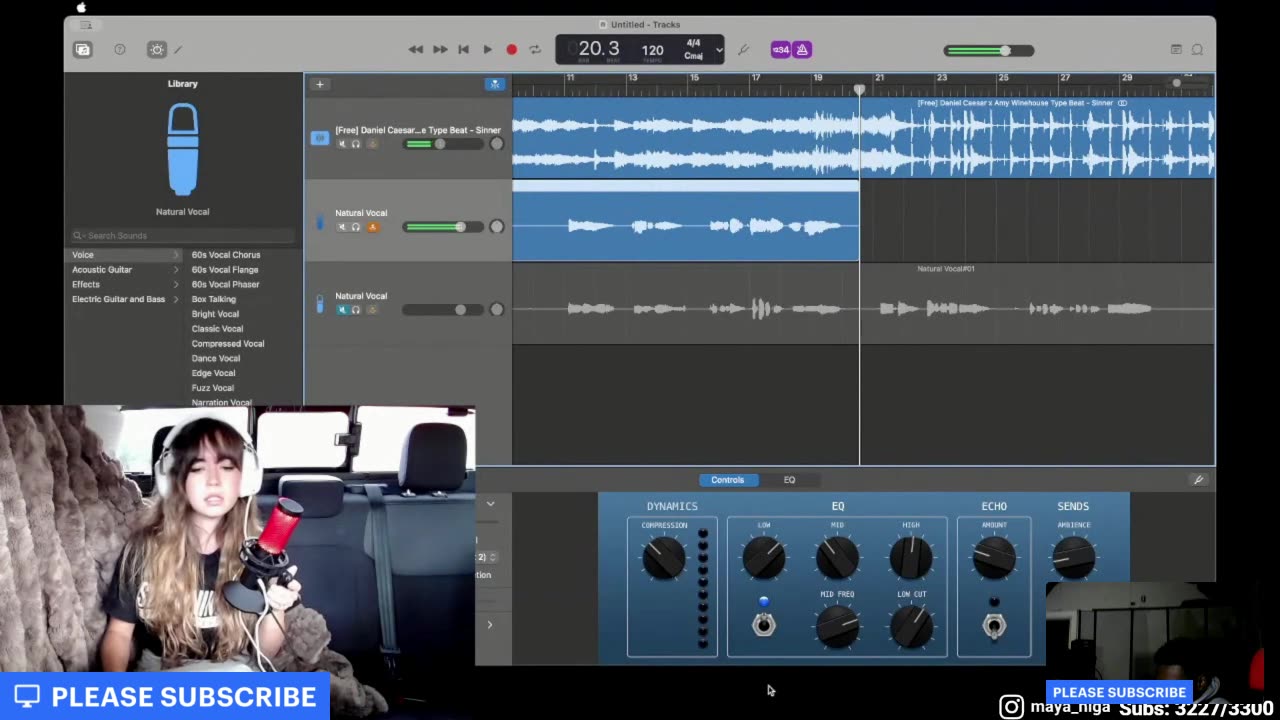Open the Notepad icon

pyautogui.click(x=1176, y=49)
